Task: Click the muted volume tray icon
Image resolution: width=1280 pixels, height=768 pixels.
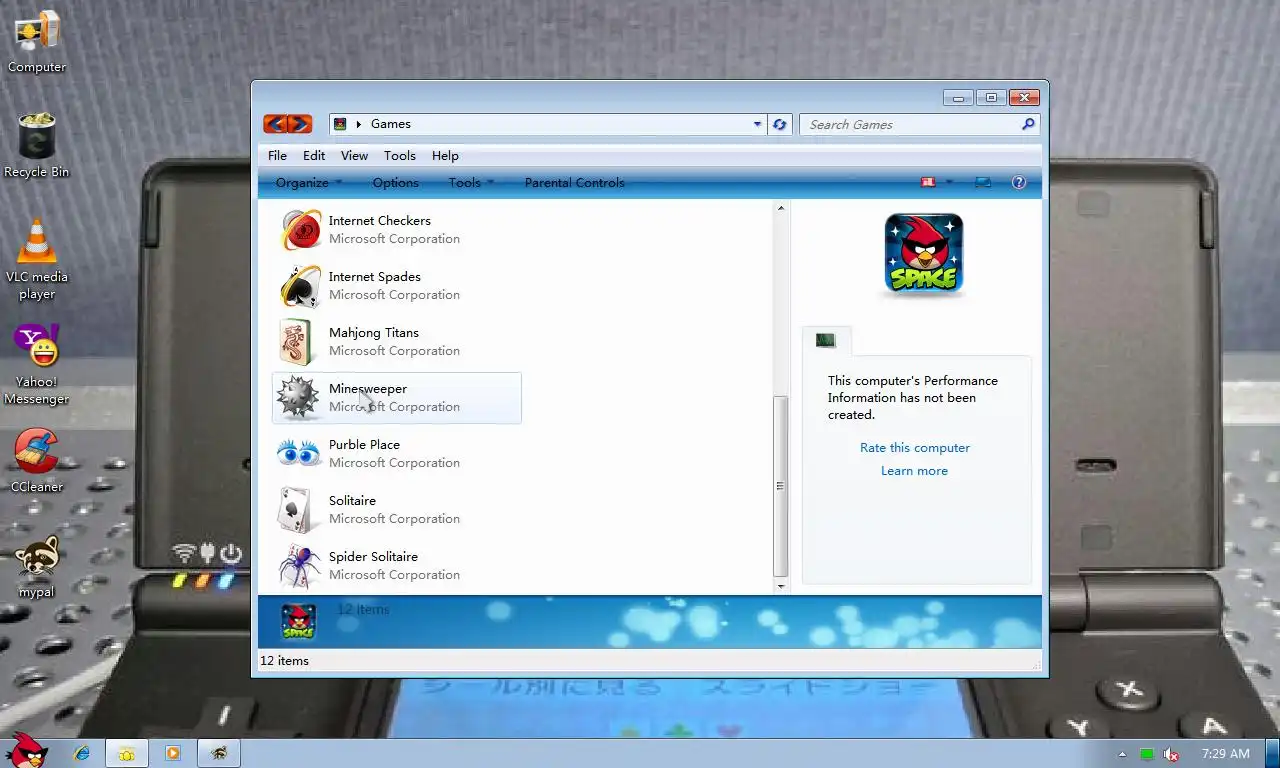Action: tap(1171, 754)
